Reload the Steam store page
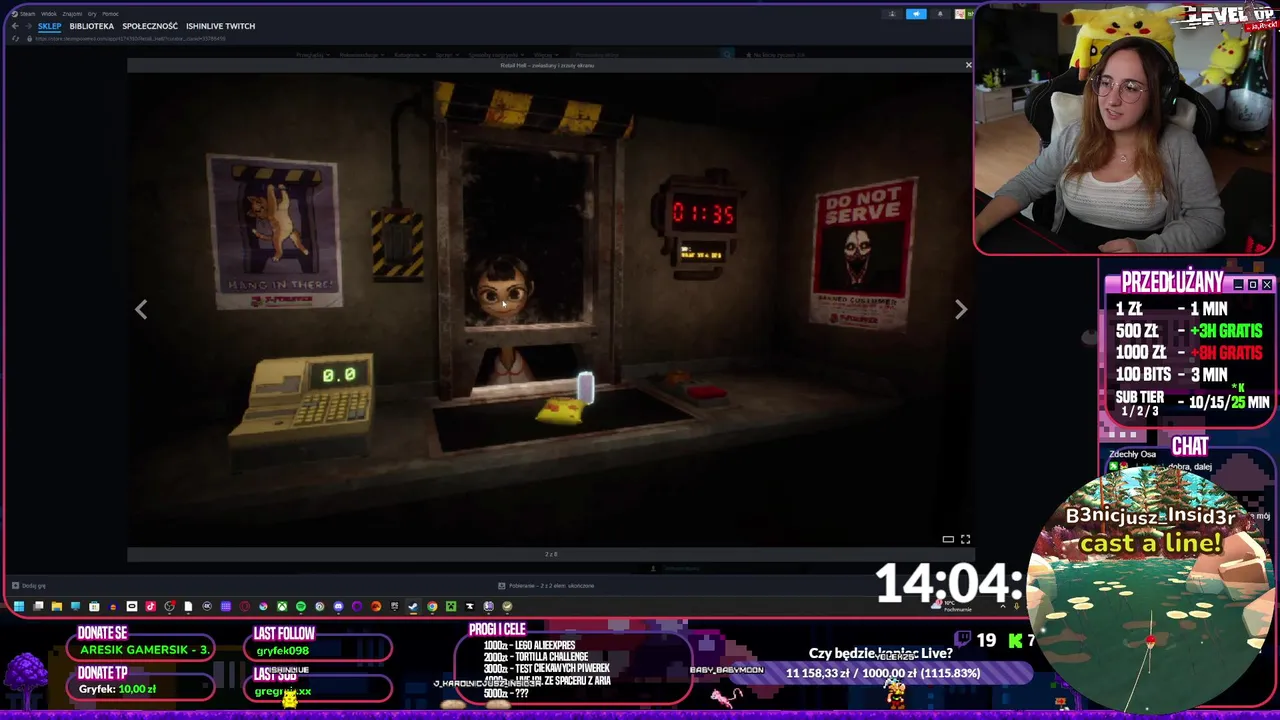Screen dimensions: 1280x720 (x=15, y=39)
